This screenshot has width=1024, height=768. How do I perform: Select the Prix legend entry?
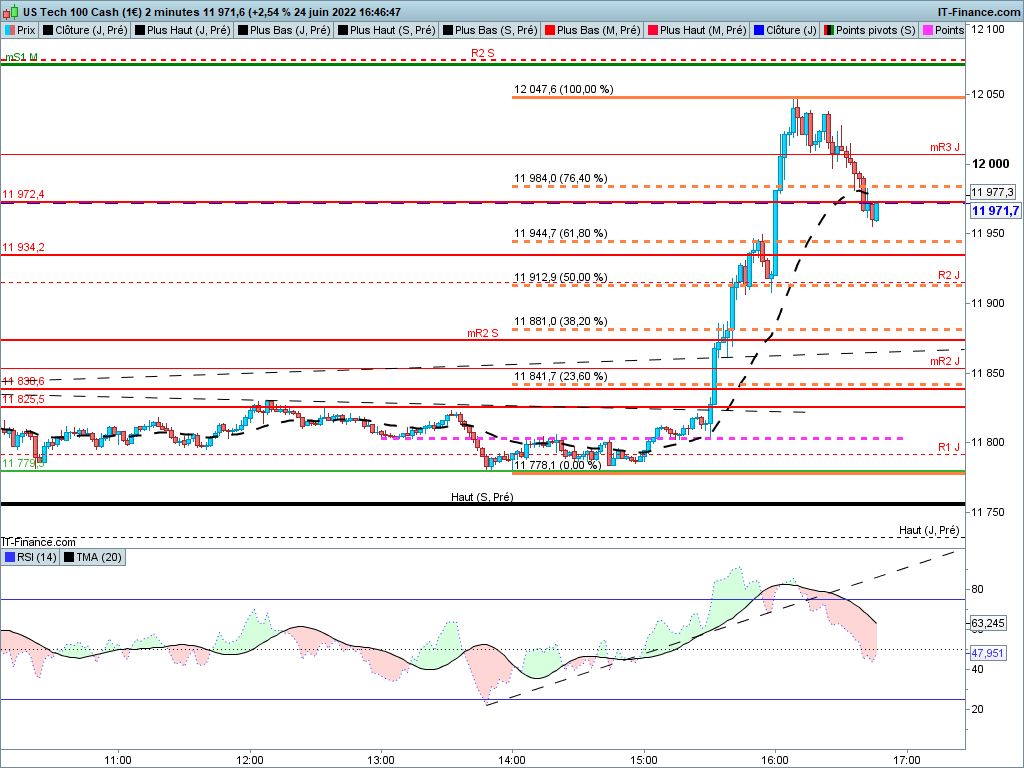click(x=20, y=30)
